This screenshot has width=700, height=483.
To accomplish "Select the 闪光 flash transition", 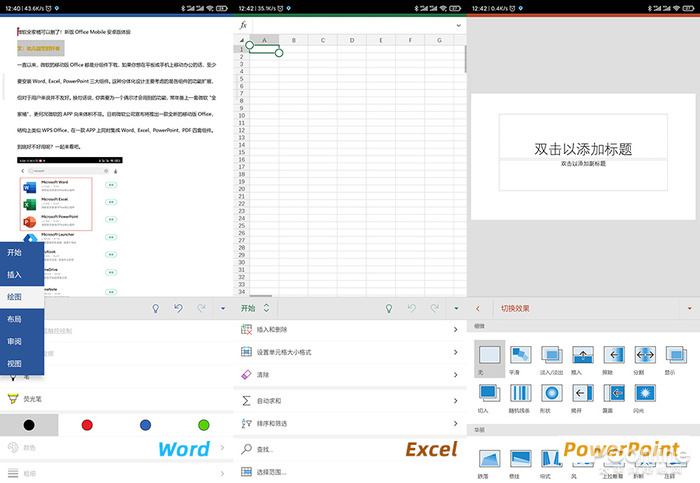I will pyautogui.click(x=645, y=398).
